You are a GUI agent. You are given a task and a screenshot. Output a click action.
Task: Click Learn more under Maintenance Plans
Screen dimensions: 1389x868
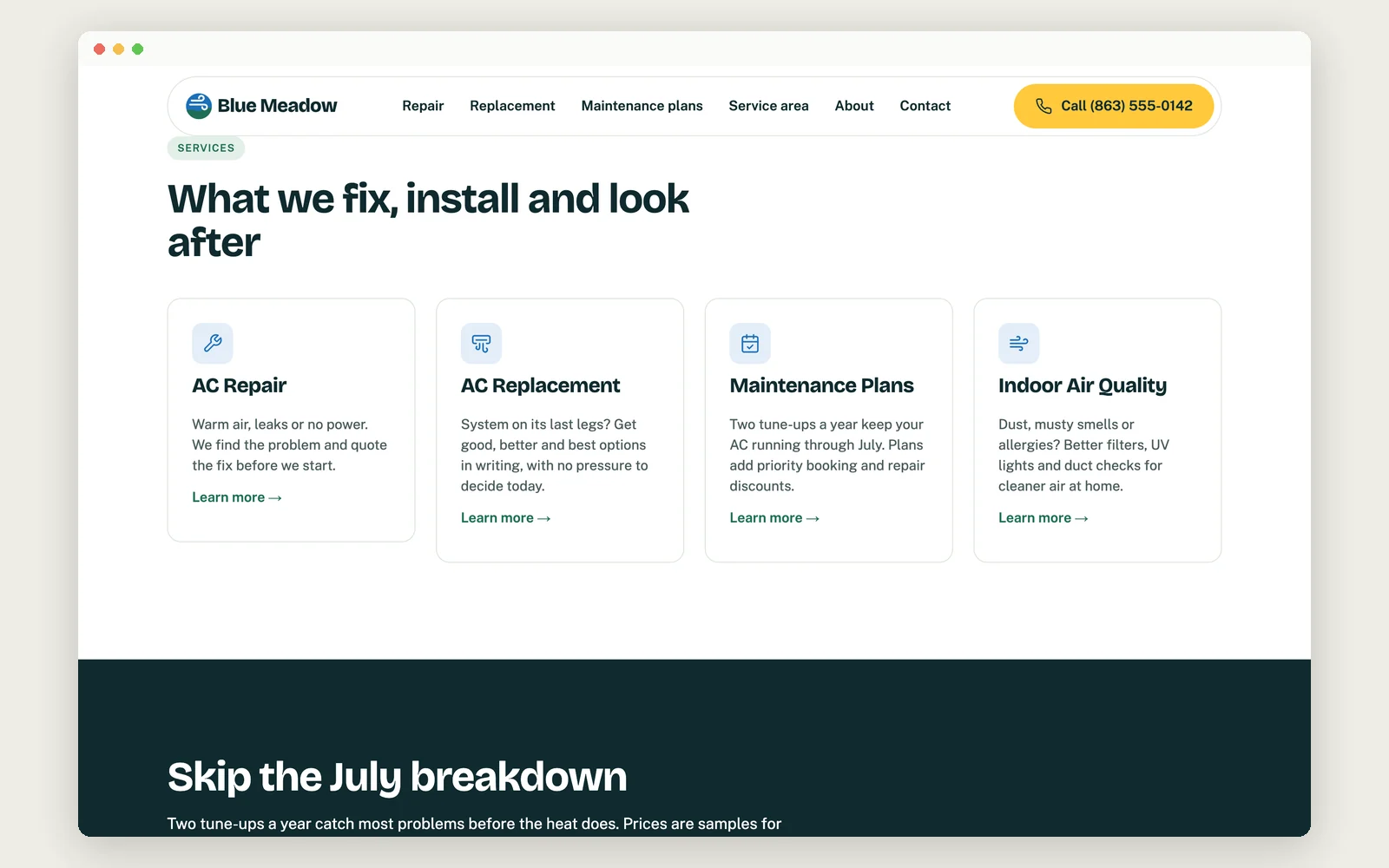(774, 518)
